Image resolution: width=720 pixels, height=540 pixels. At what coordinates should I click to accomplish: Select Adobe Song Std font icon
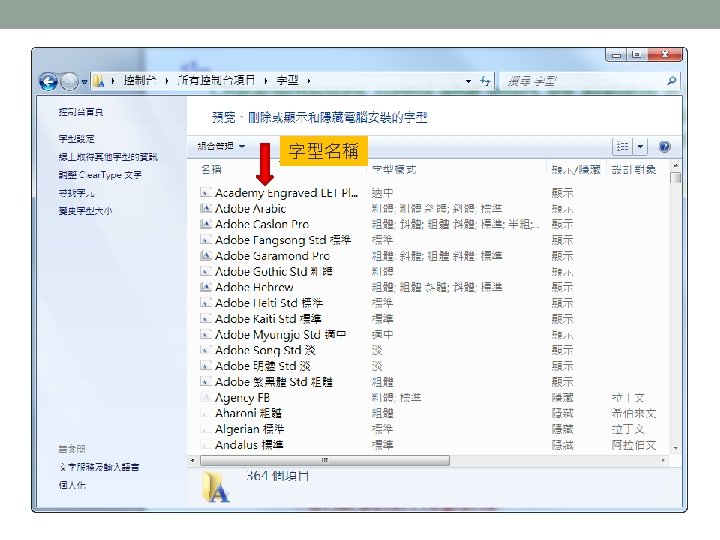(206, 350)
